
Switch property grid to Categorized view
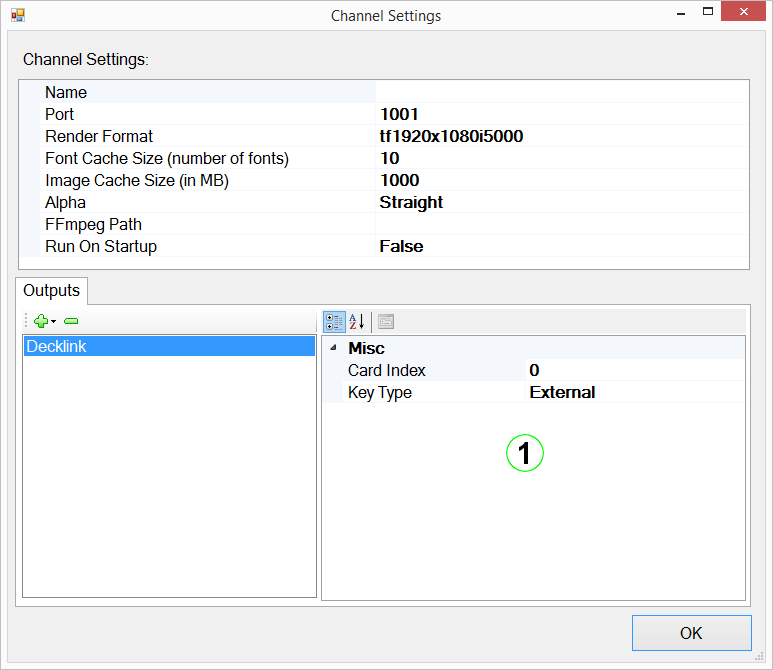coord(334,322)
